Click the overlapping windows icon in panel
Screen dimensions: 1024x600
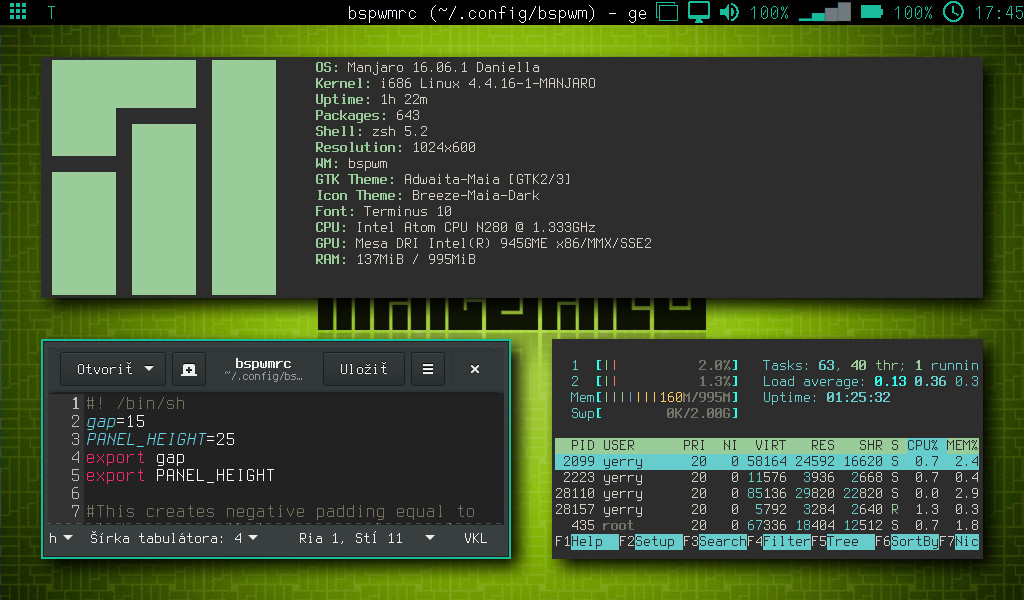point(668,13)
